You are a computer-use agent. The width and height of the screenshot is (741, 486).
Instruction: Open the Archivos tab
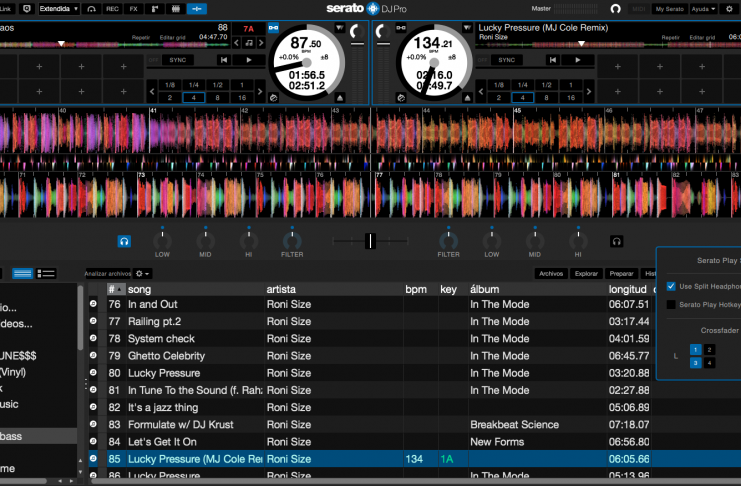pos(551,273)
